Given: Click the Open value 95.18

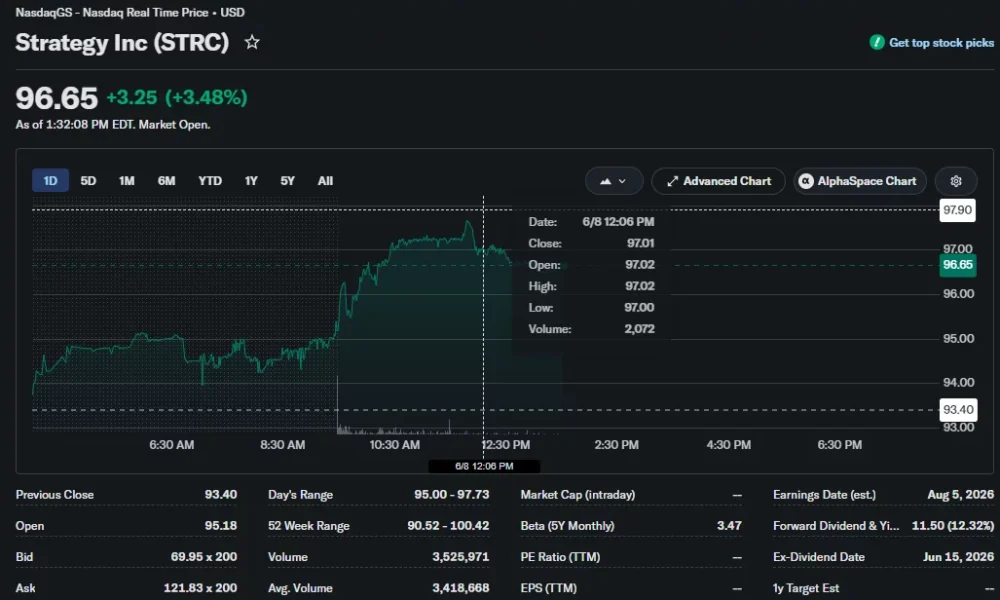Looking at the screenshot, I should (x=221, y=526).
